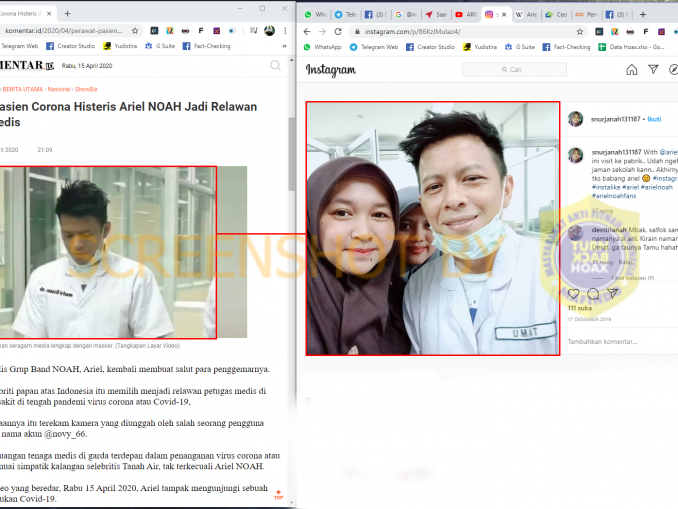
Task: Click the comment bubble icon
Action: click(593, 294)
